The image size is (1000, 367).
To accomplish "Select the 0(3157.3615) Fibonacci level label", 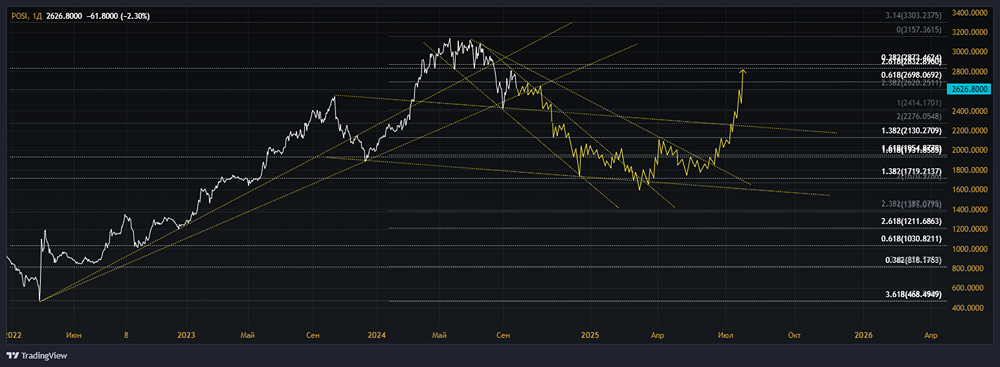I will (x=920, y=30).
